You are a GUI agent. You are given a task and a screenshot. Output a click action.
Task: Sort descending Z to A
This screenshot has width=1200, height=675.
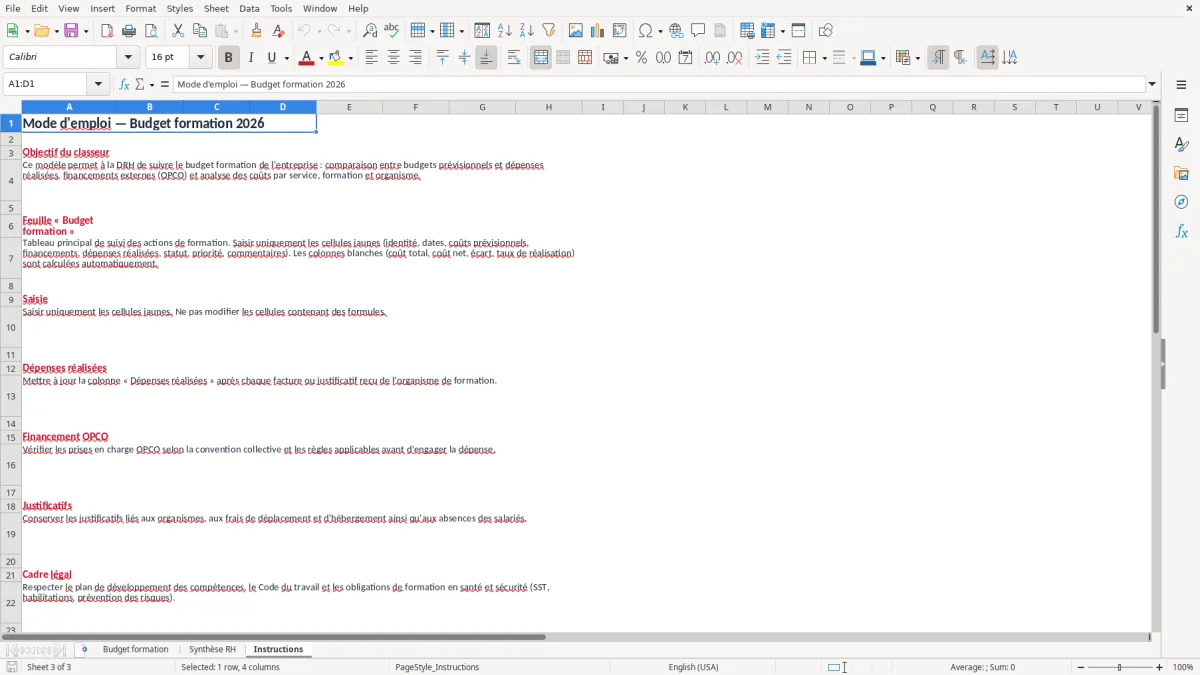[526, 31]
